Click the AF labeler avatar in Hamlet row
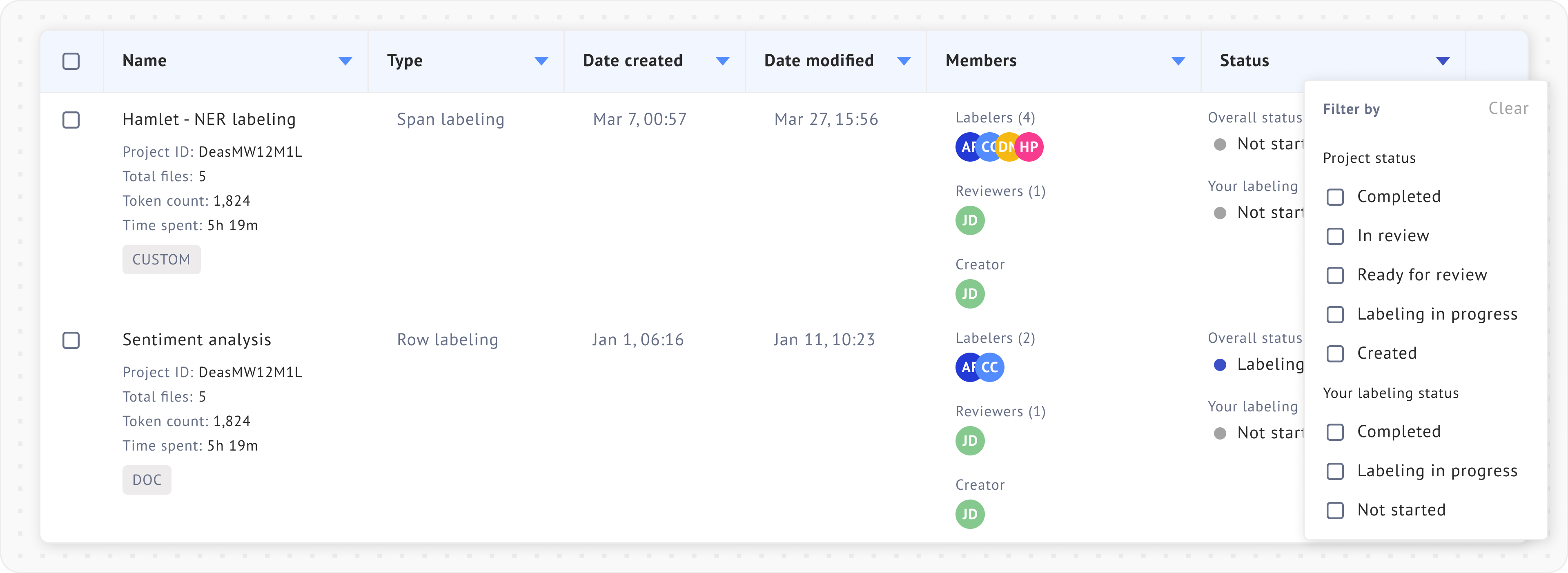The image size is (1568, 573). click(x=965, y=147)
